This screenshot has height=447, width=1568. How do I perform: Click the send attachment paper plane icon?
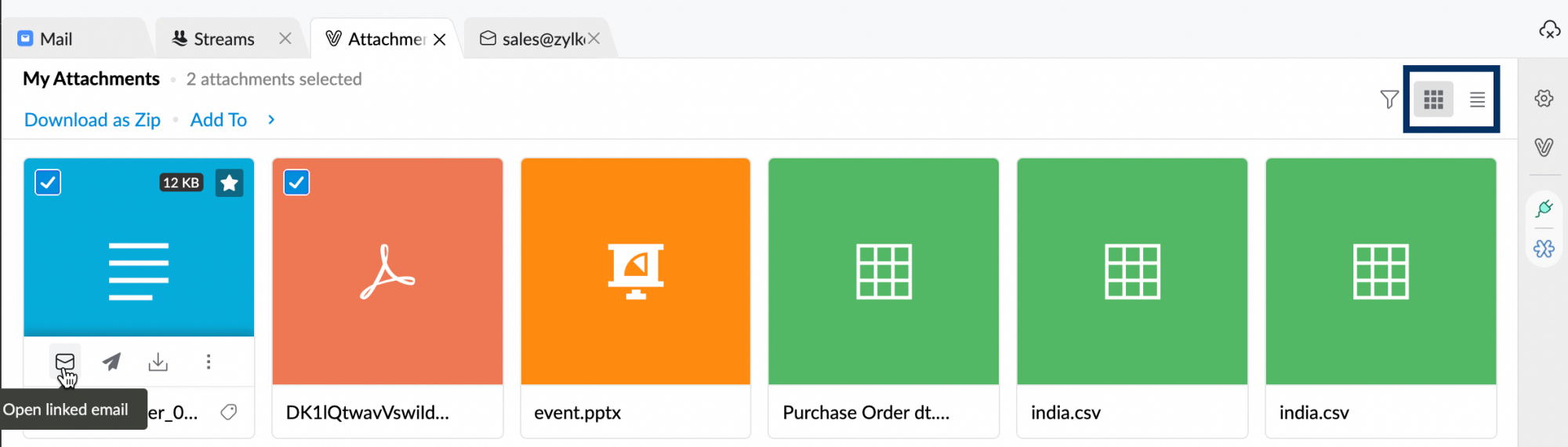(x=112, y=362)
